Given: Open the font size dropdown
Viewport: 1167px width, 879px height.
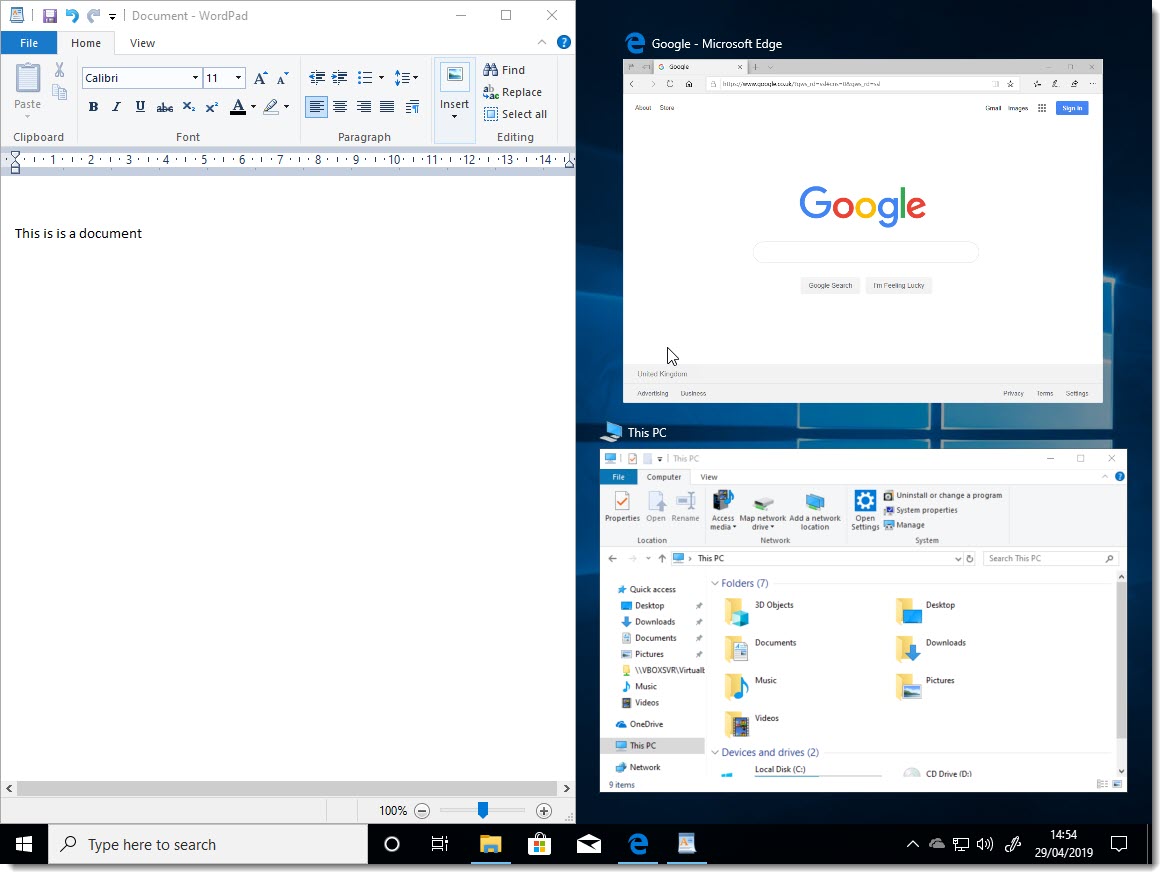Looking at the screenshot, I should tap(236, 77).
